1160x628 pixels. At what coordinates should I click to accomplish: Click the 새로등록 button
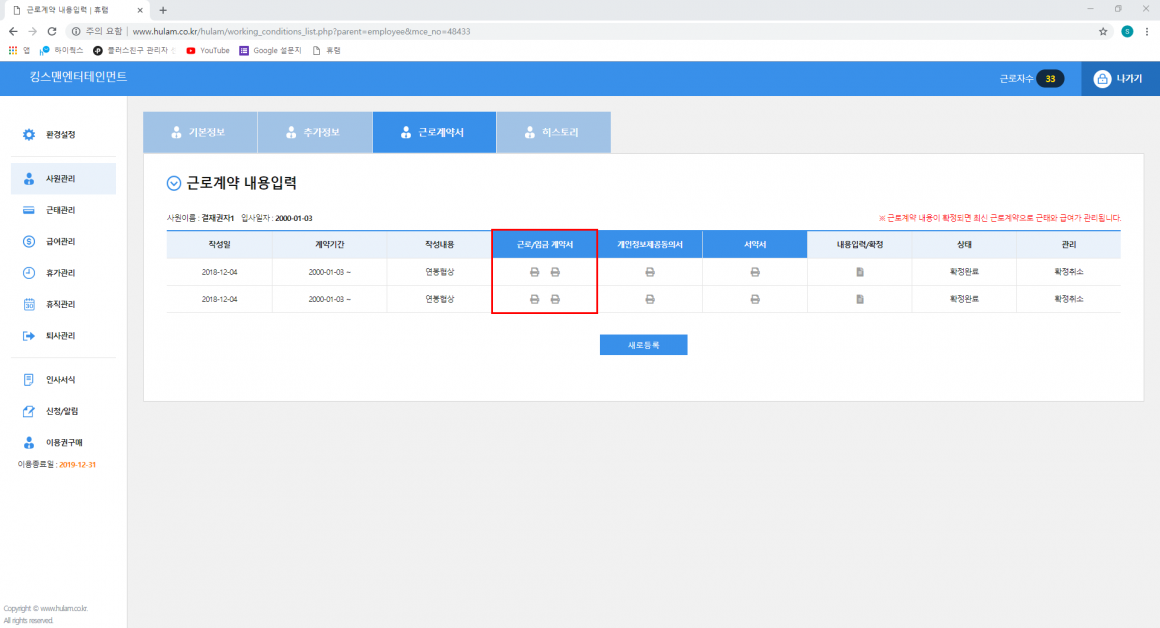click(x=643, y=345)
